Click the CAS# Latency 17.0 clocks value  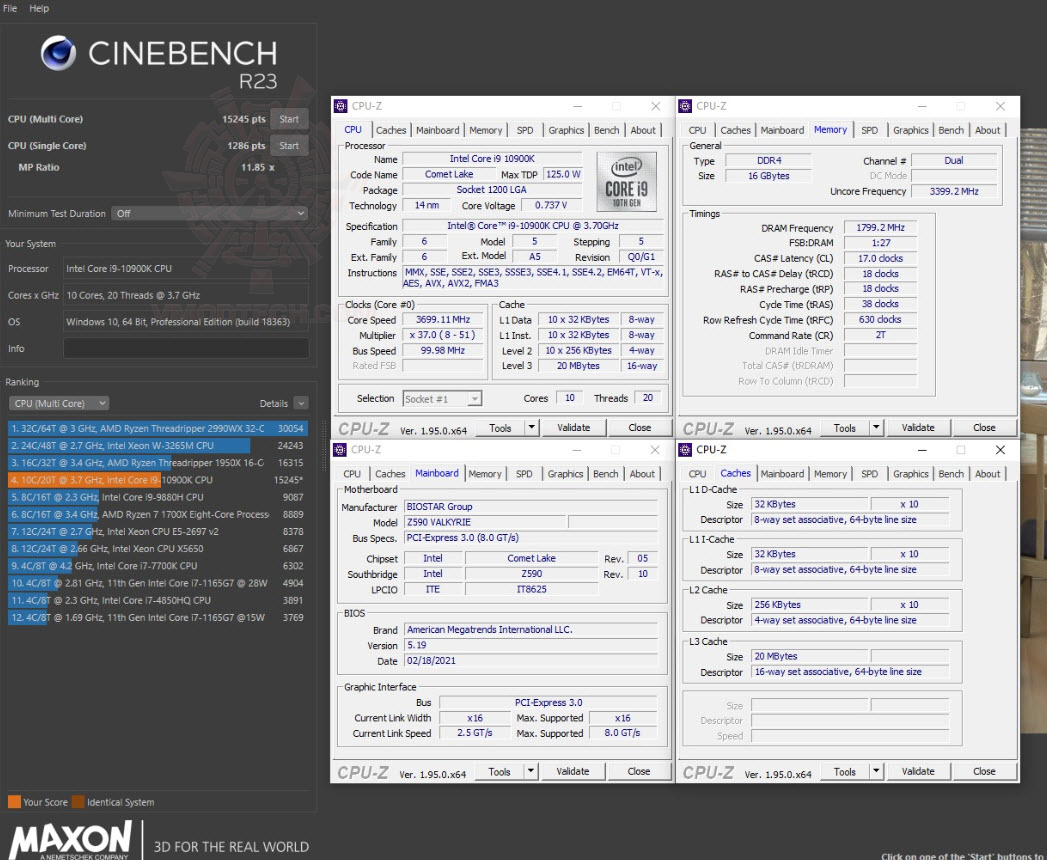(880, 258)
